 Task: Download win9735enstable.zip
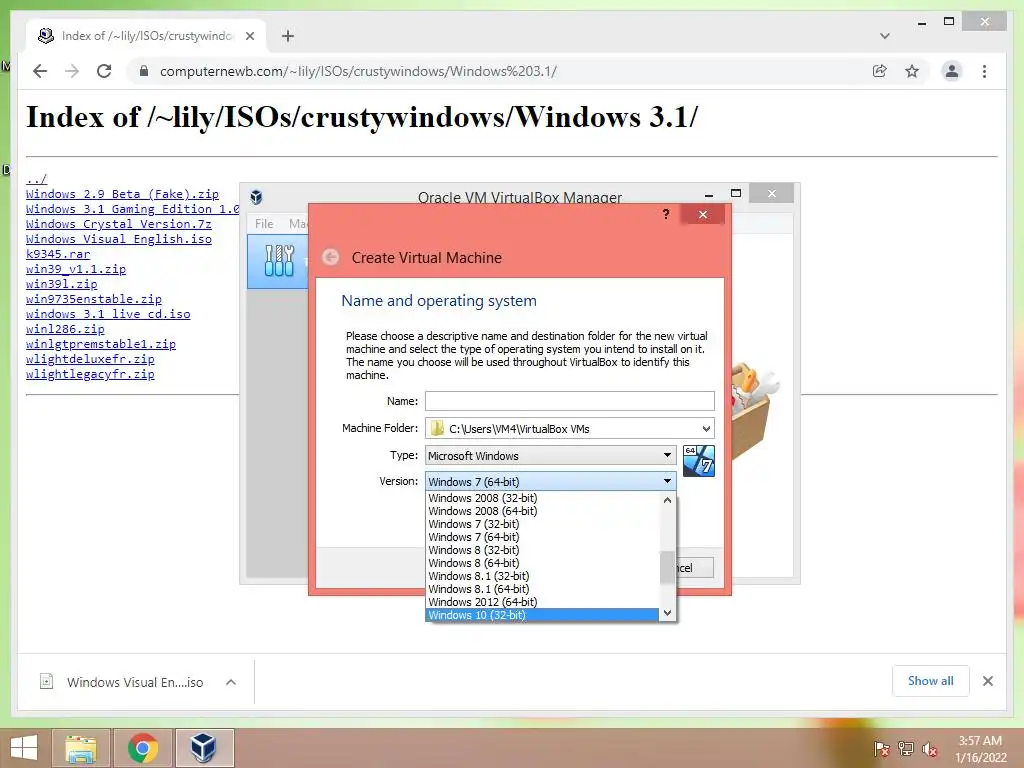[93, 299]
